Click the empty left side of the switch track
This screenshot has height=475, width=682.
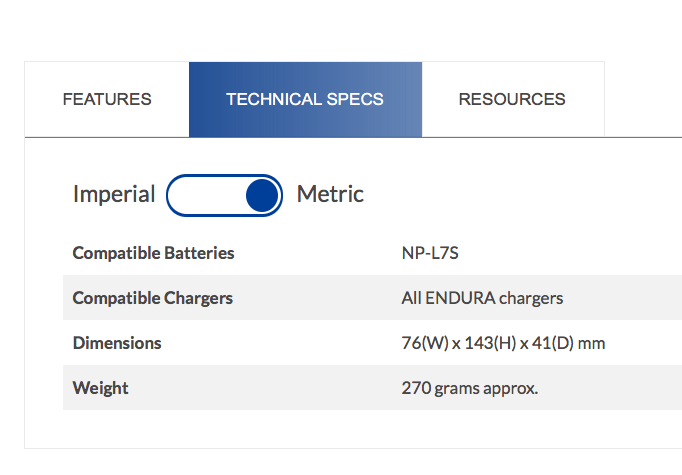tap(204, 195)
